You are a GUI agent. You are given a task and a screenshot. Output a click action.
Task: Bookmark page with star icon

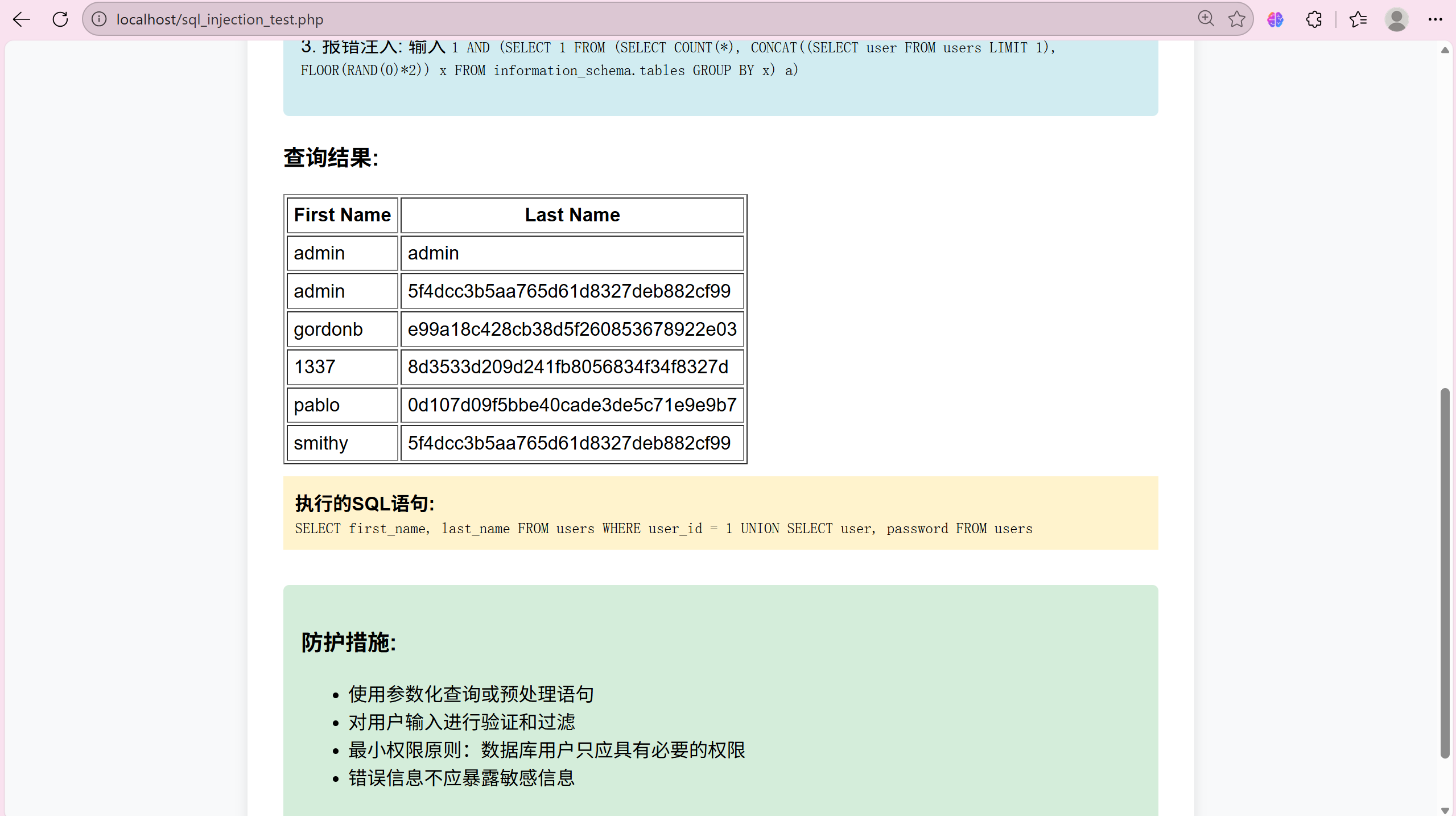coord(1236,19)
